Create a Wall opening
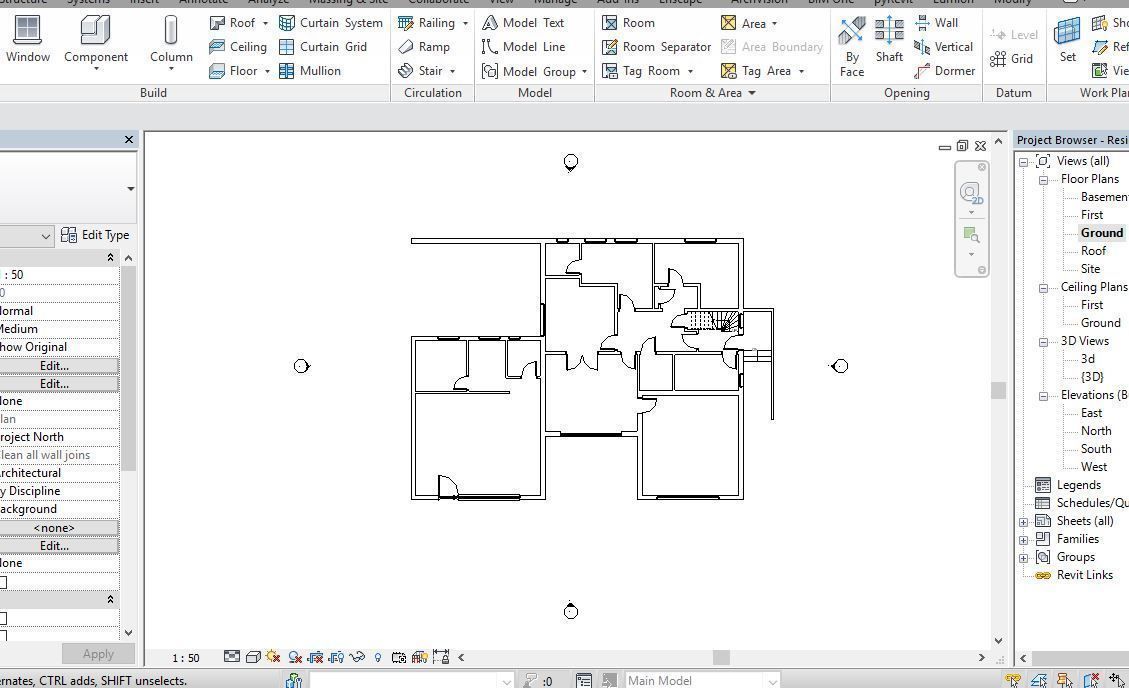 pyautogui.click(x=936, y=23)
